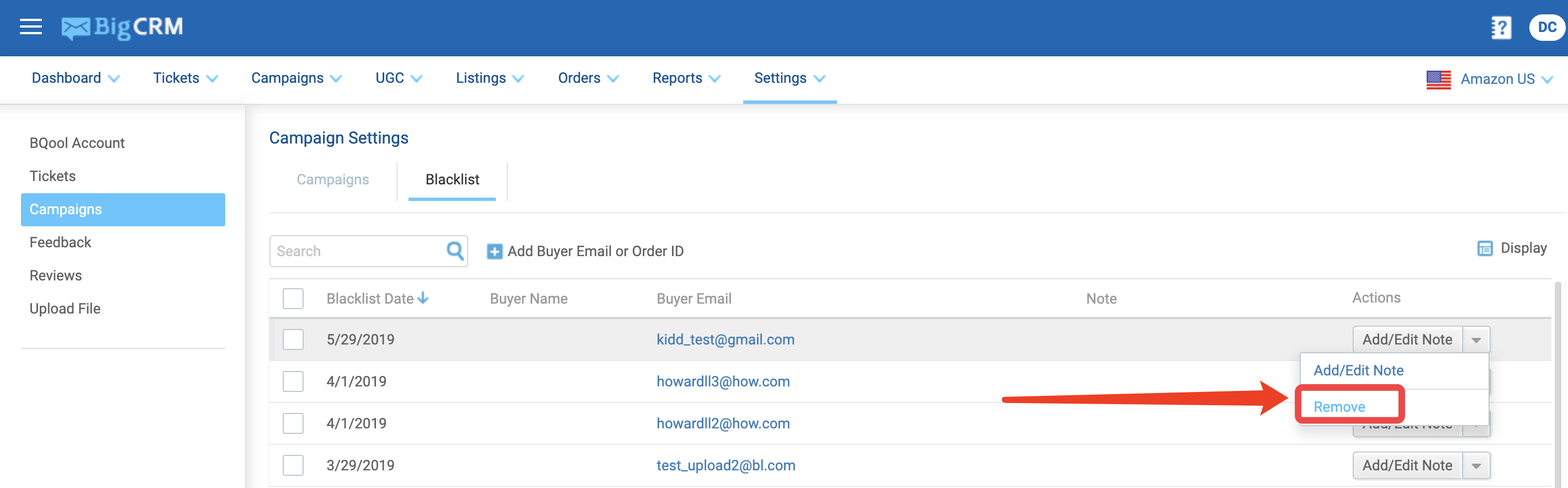Click Add/Edit Note button for test_upload2 row
Viewport: 1568px width, 488px height.
pyautogui.click(x=1407, y=465)
